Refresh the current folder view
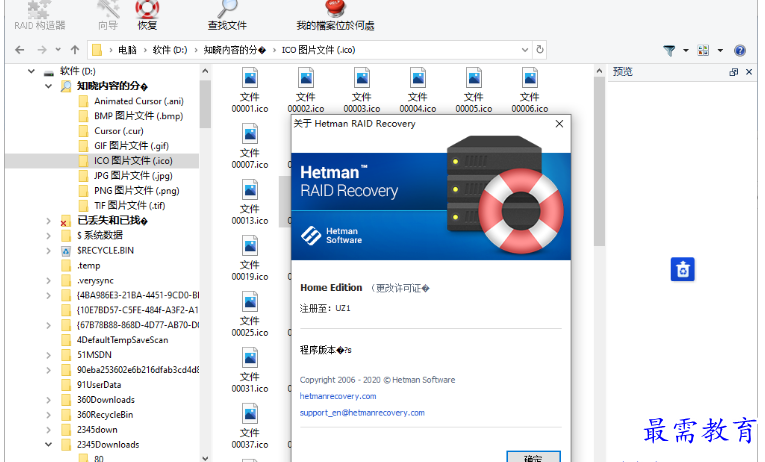 [x=540, y=50]
